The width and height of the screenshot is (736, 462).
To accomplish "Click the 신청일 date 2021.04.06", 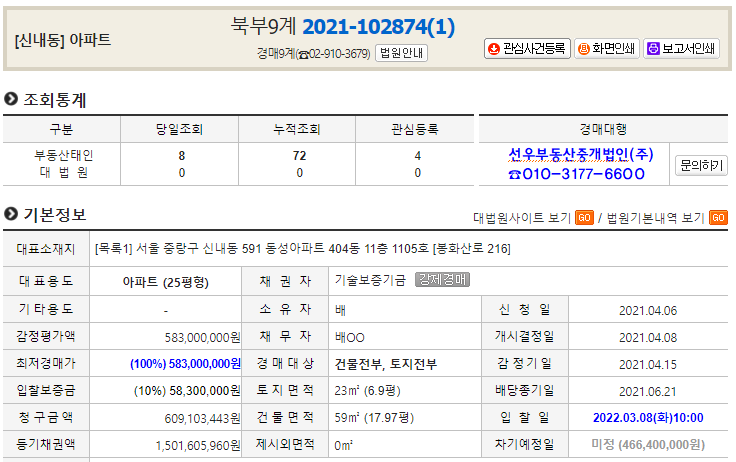I will tap(648, 311).
